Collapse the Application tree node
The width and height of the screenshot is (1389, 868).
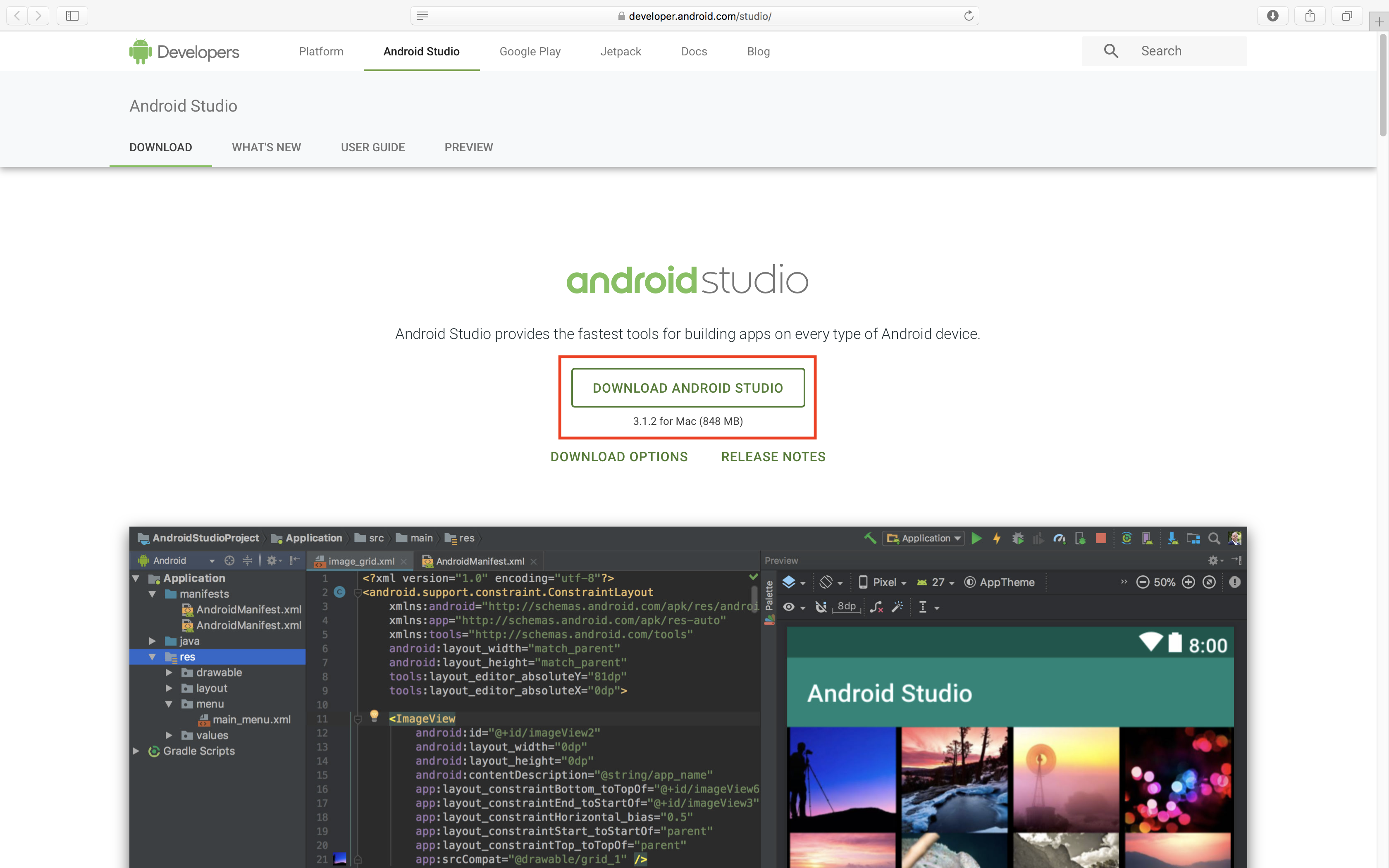click(x=136, y=578)
